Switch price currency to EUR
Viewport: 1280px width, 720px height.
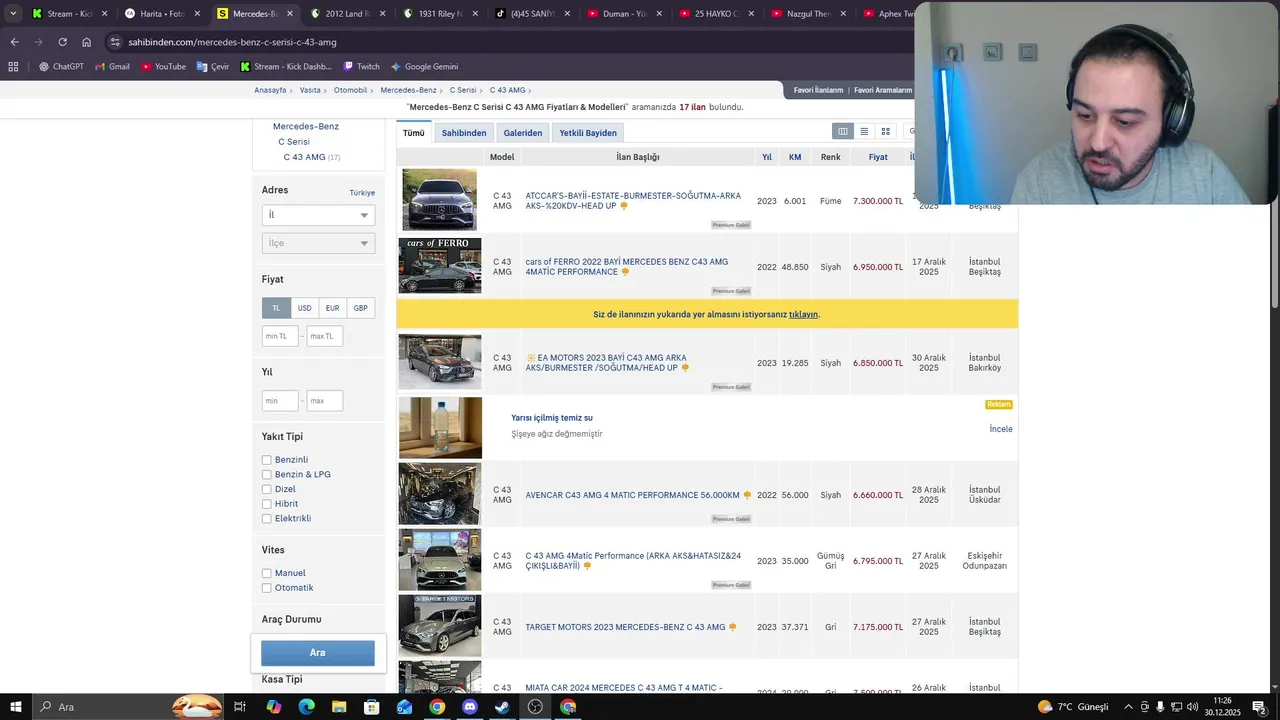click(332, 308)
